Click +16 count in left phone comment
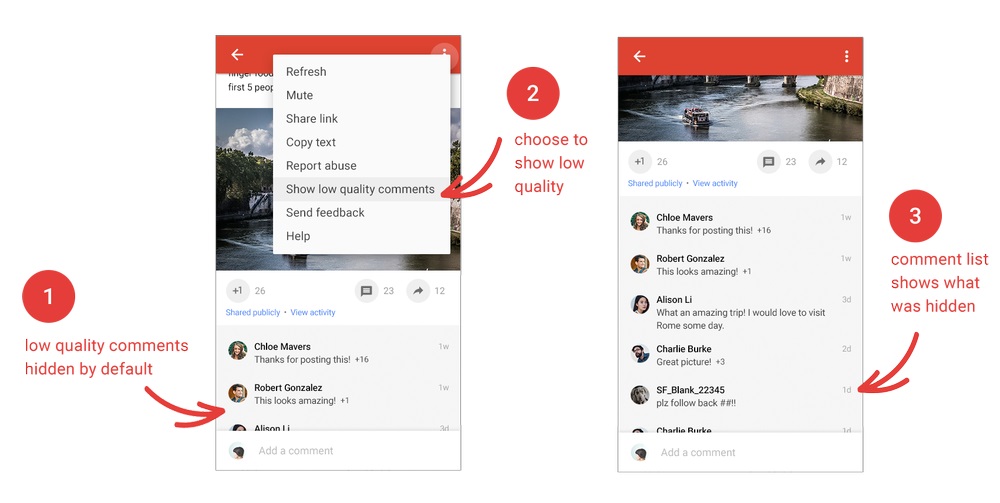1000x503 pixels. pos(362,360)
